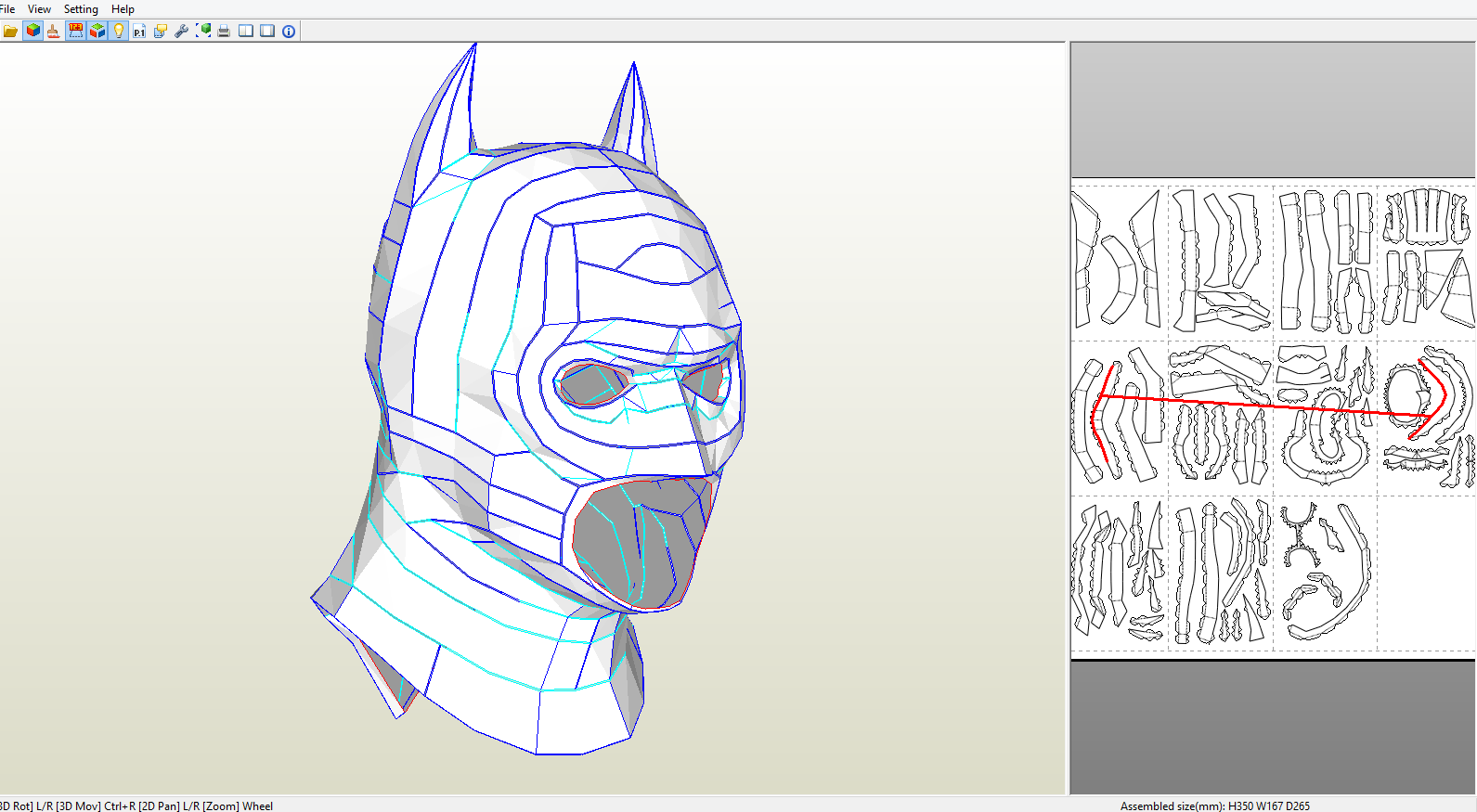This screenshot has height=812, width=1477.
Task: Toggle the light bulb lighting icon
Action: 119,31
